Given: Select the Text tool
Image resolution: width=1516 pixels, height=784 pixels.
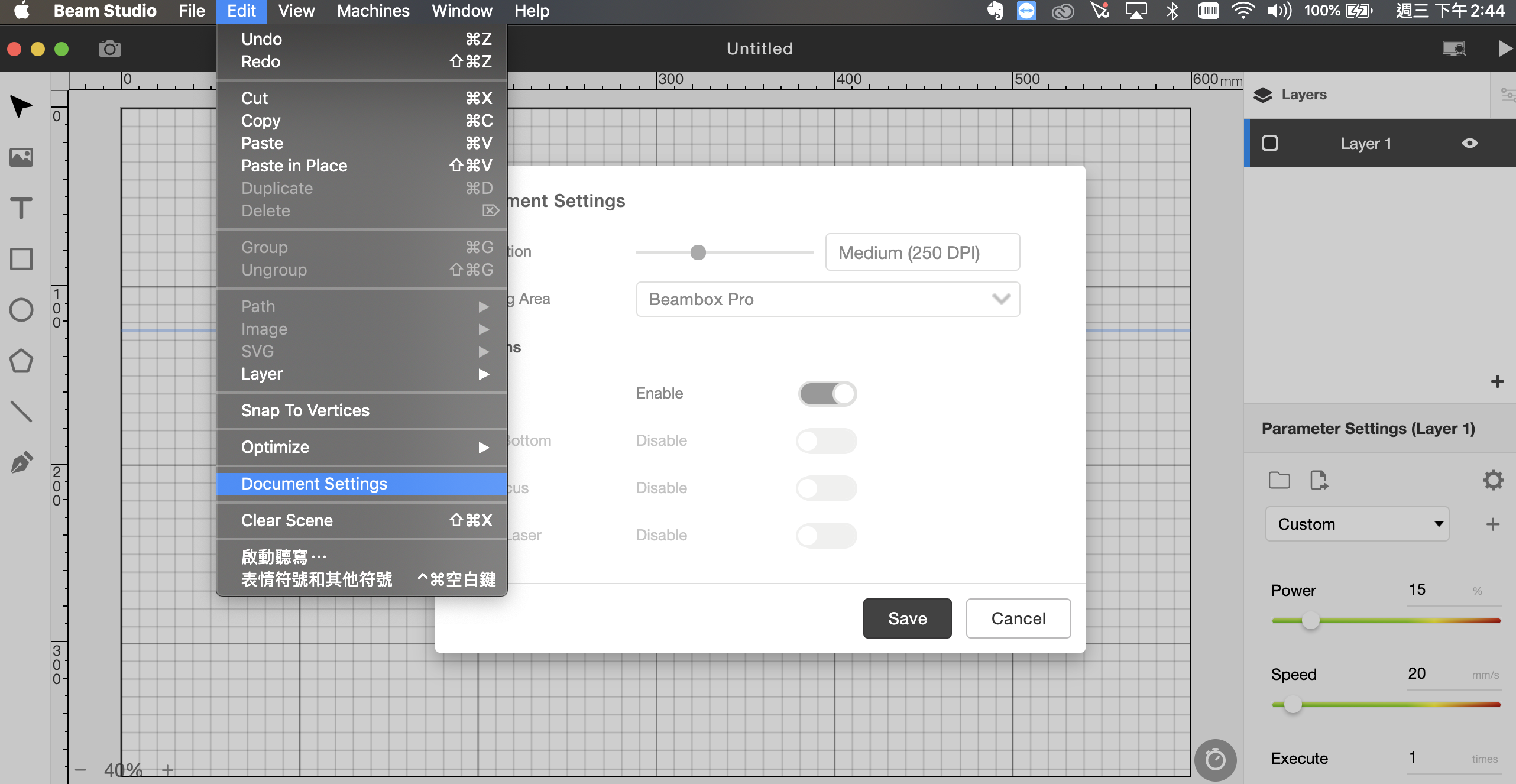Looking at the screenshot, I should [21, 208].
